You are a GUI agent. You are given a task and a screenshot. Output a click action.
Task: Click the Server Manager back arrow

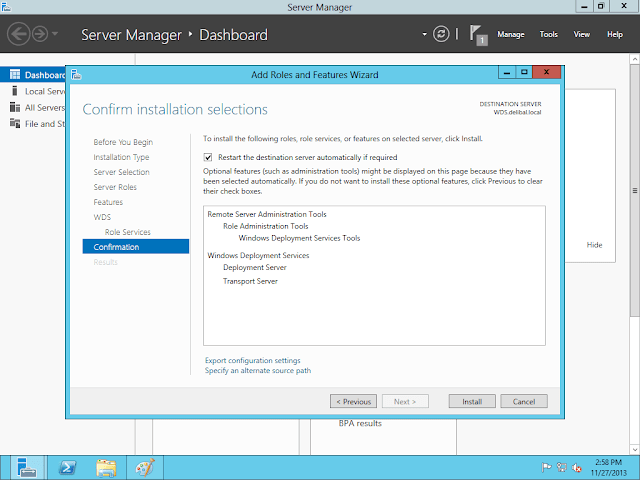point(18,35)
